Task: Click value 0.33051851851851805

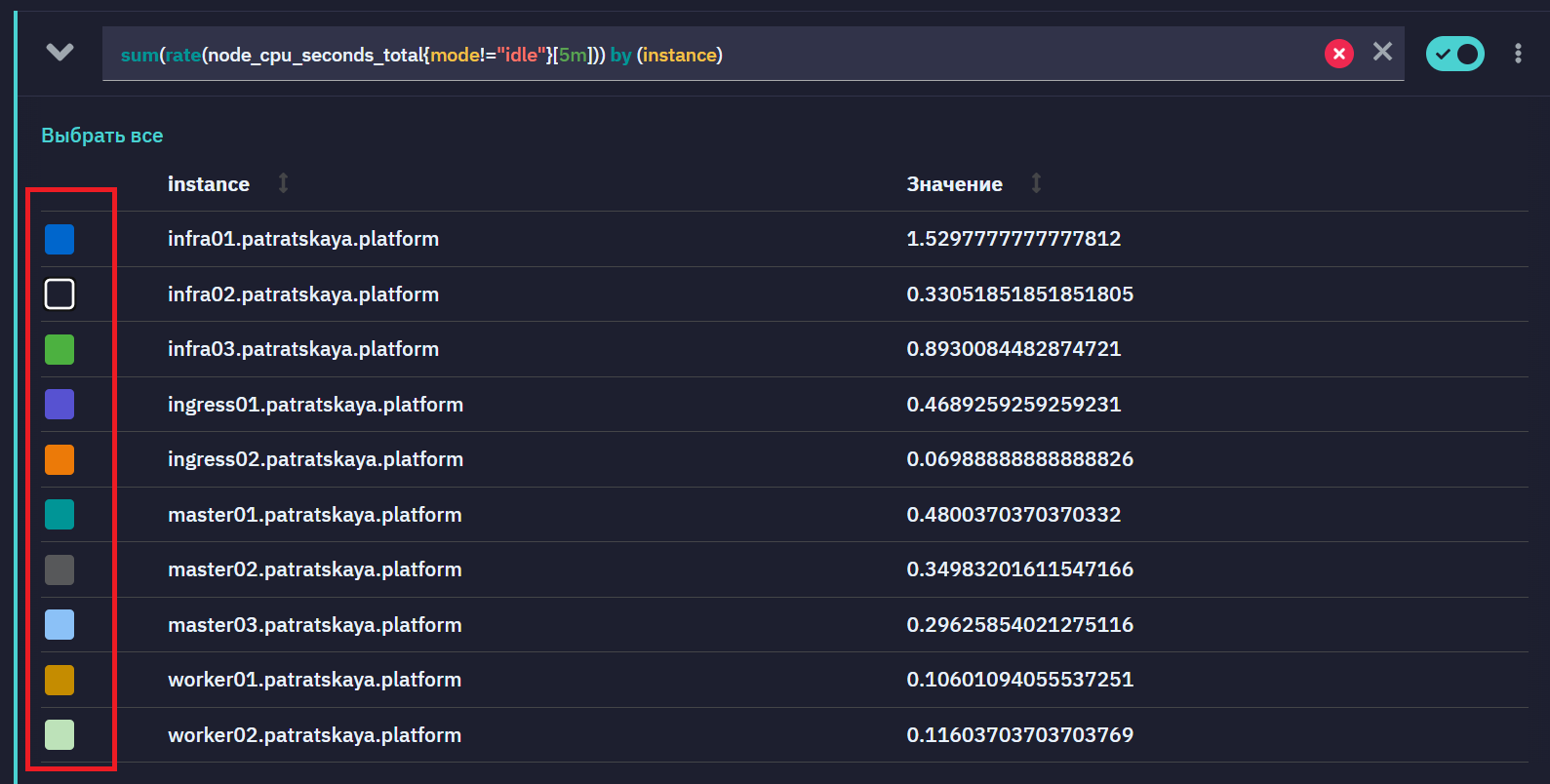Action: [x=1020, y=294]
